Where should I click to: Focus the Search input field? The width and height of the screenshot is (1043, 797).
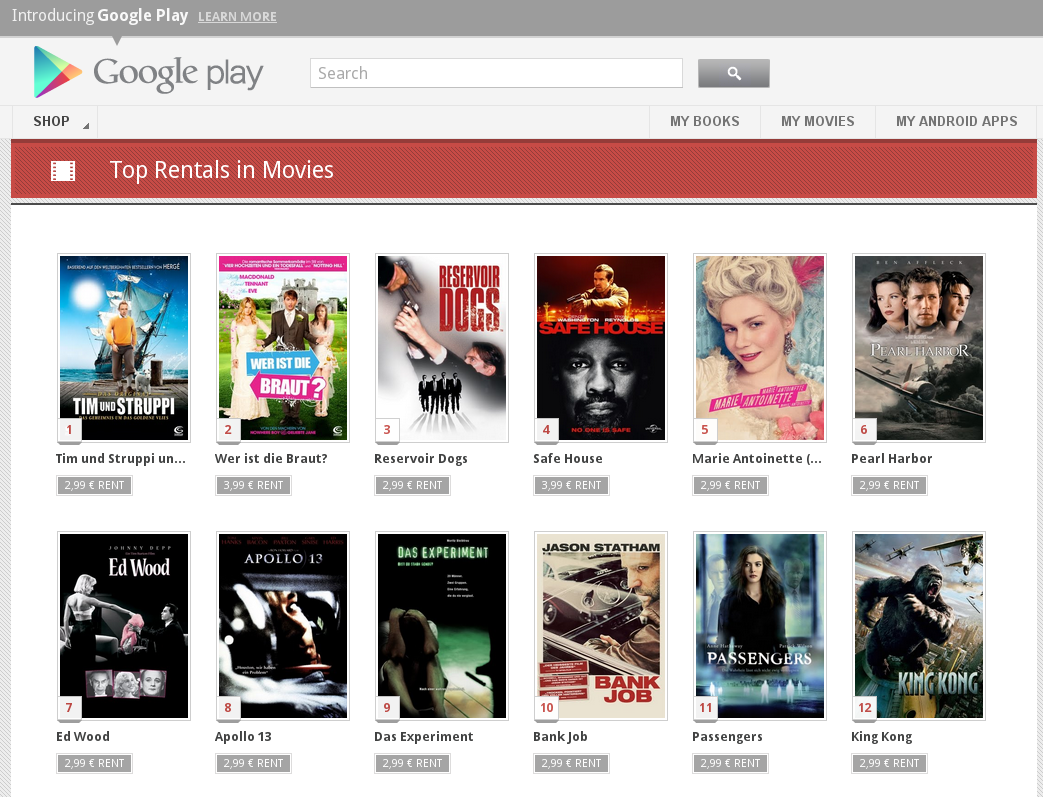point(496,73)
